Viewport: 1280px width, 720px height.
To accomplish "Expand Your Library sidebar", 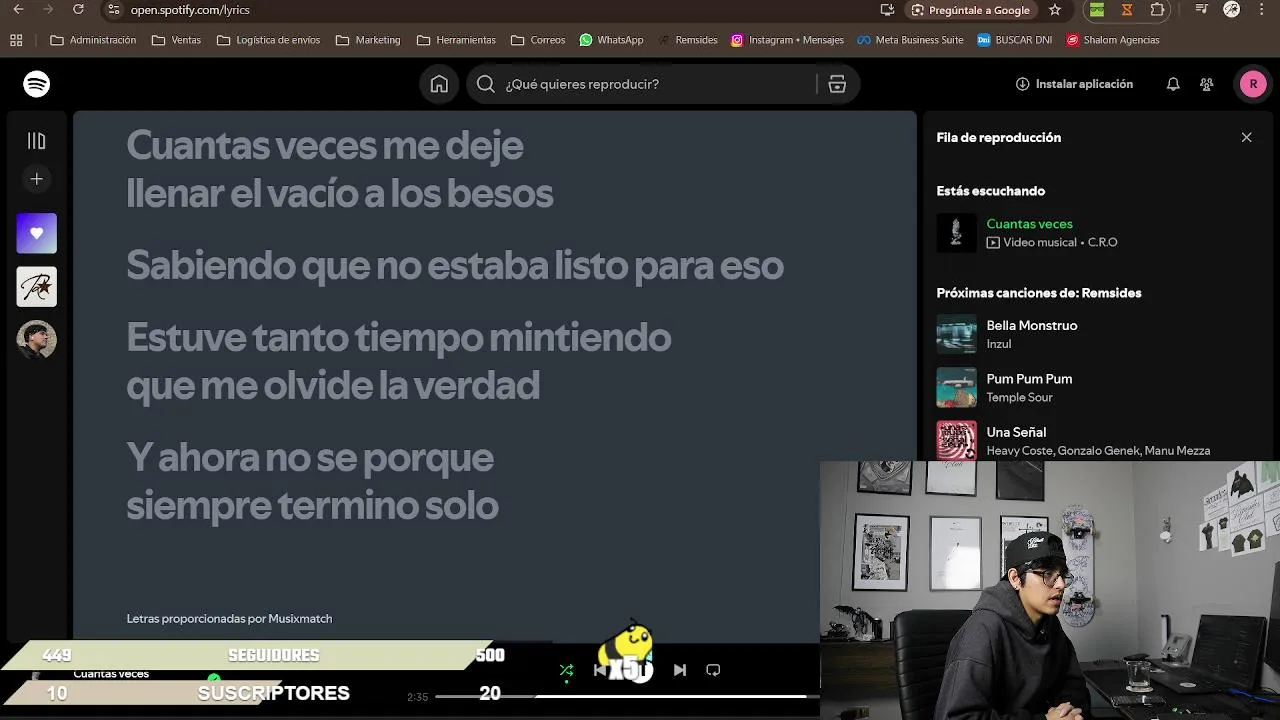I will (37, 141).
